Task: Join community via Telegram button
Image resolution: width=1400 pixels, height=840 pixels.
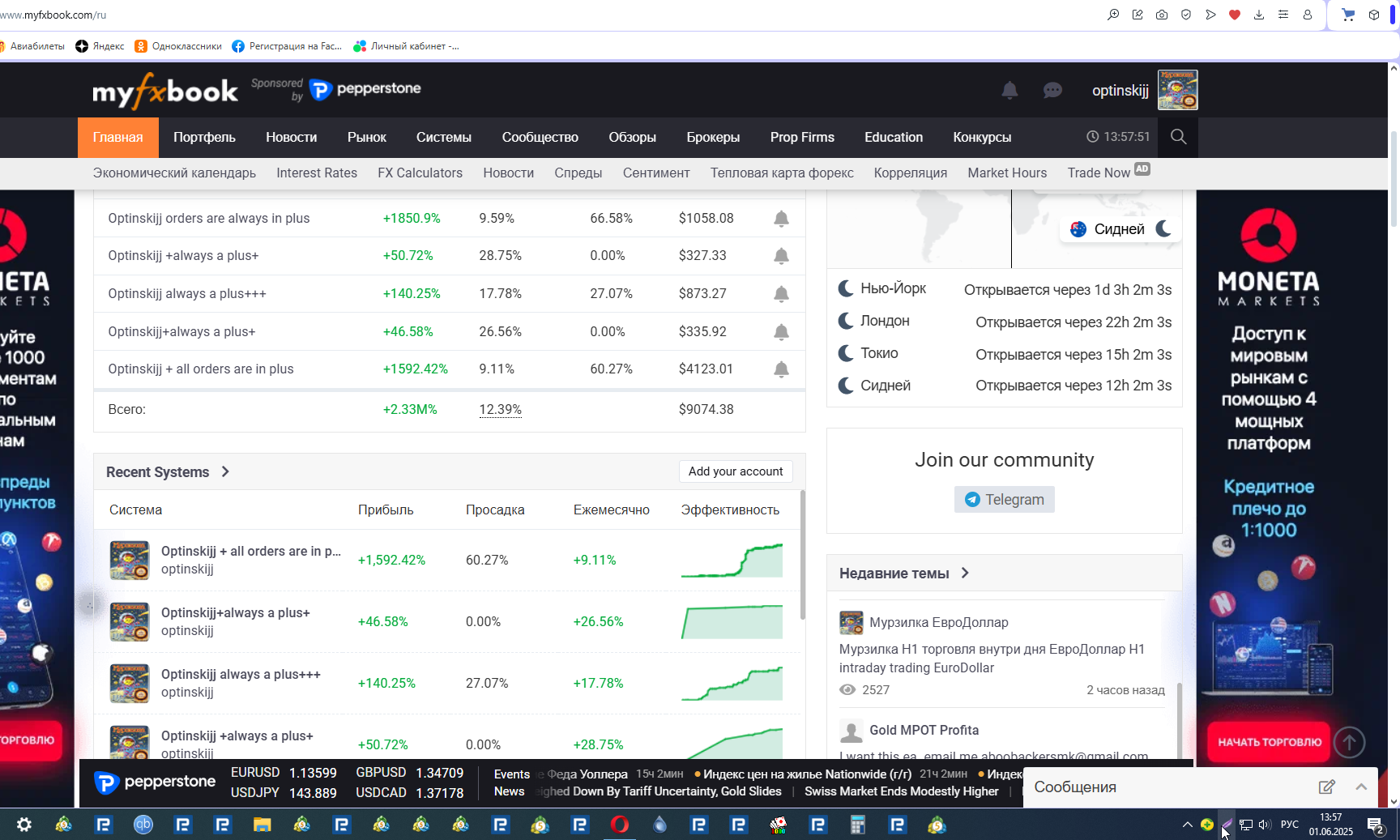Action: coord(1004,500)
